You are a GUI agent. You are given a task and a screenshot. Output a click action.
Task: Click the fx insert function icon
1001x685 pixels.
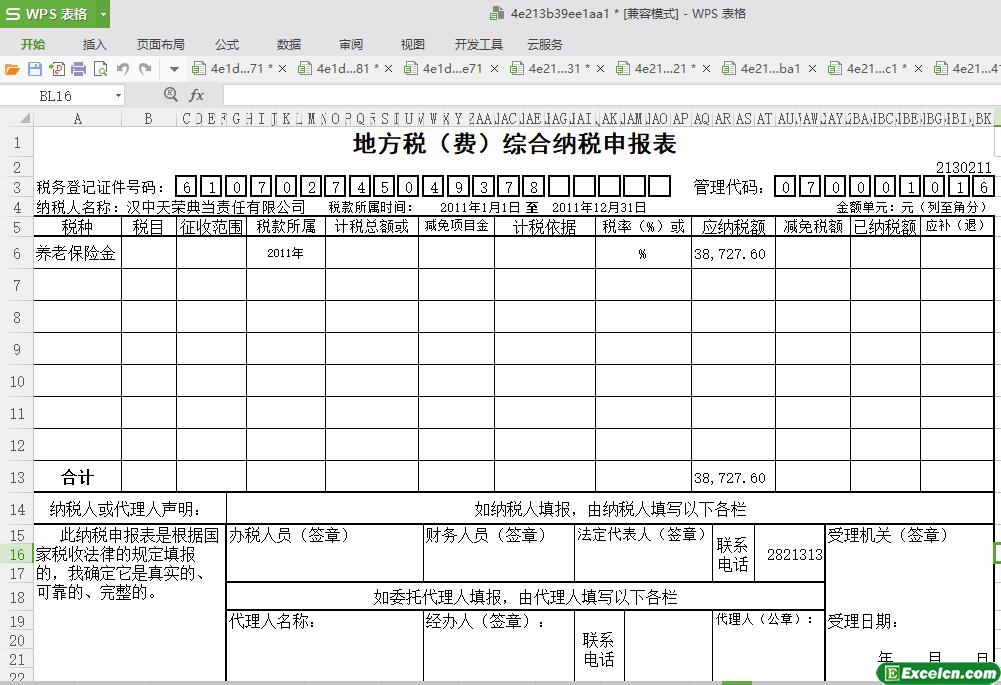(196, 95)
